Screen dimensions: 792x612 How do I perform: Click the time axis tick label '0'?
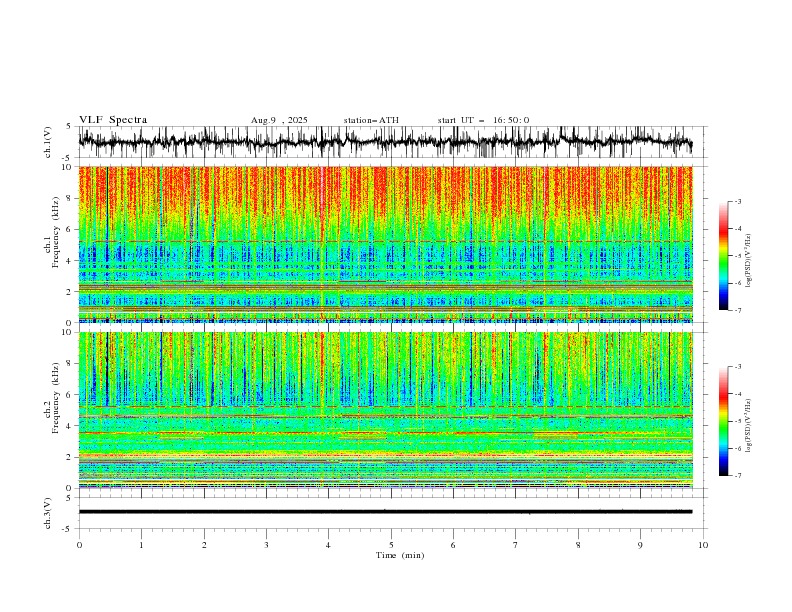point(79,545)
